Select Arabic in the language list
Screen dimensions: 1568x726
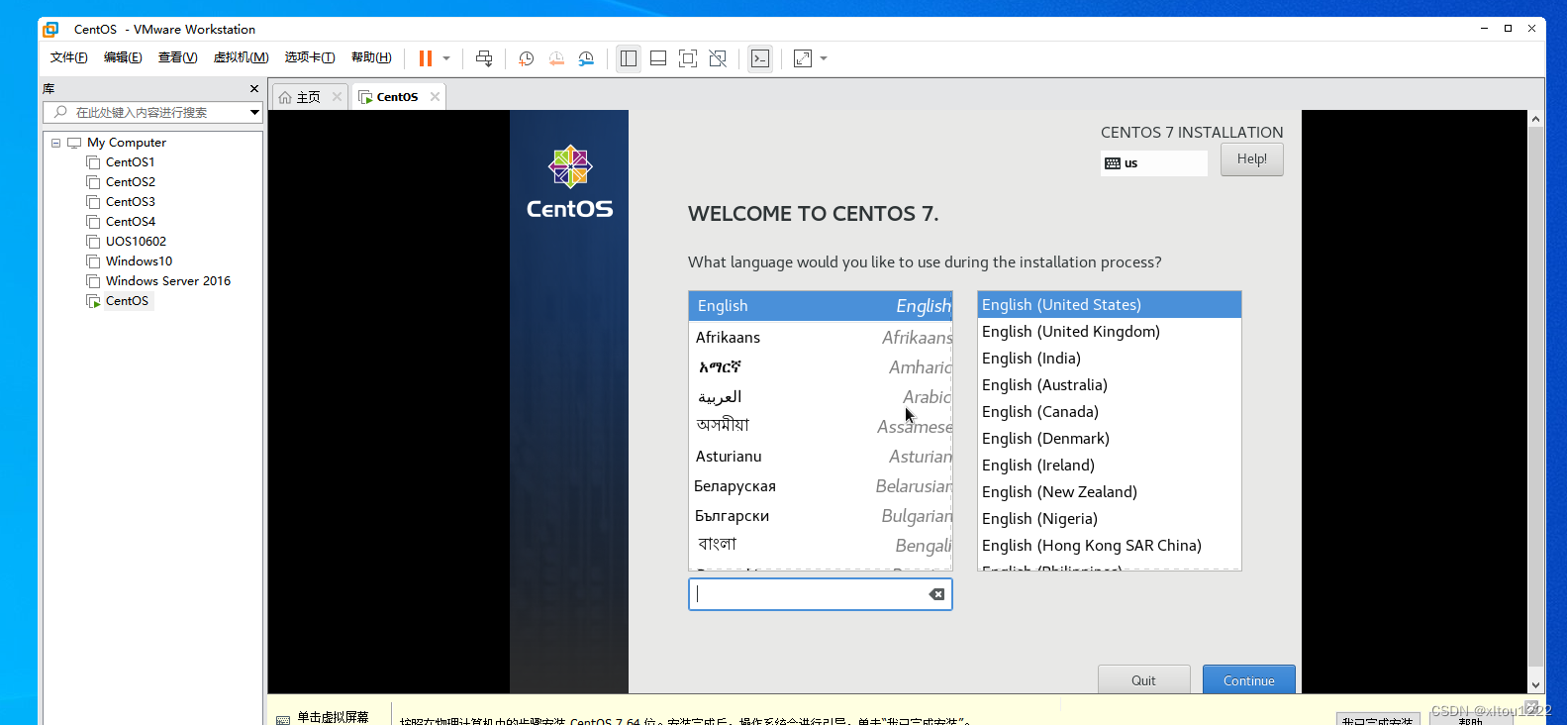pyautogui.click(x=821, y=397)
